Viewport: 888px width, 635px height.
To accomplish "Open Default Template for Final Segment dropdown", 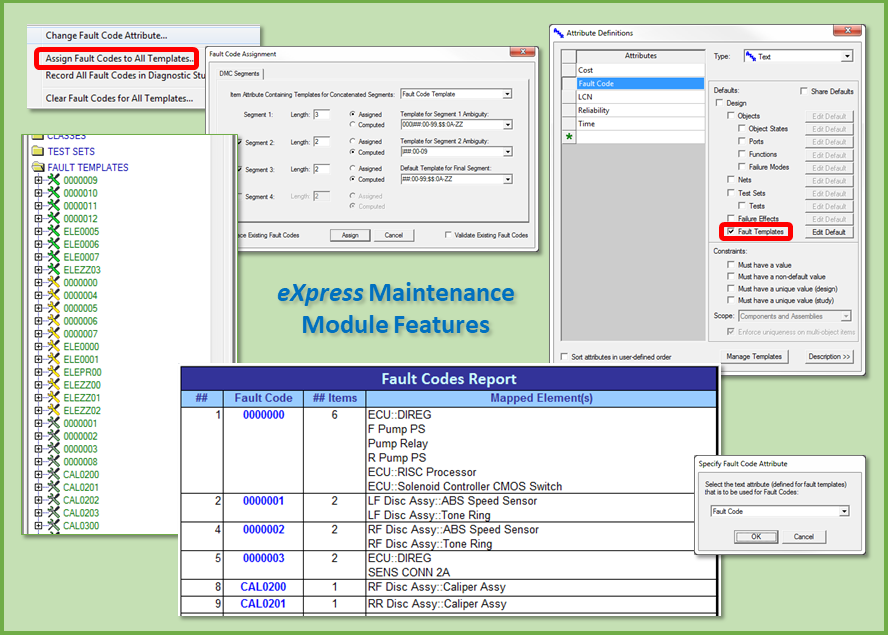I will click(x=507, y=179).
